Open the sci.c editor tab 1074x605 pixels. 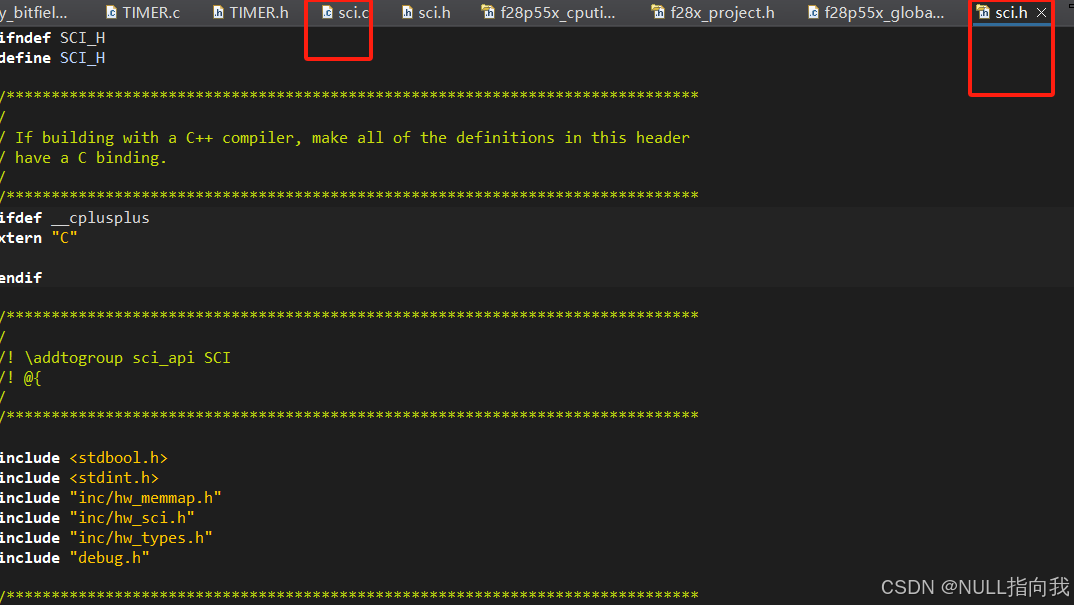coord(346,12)
